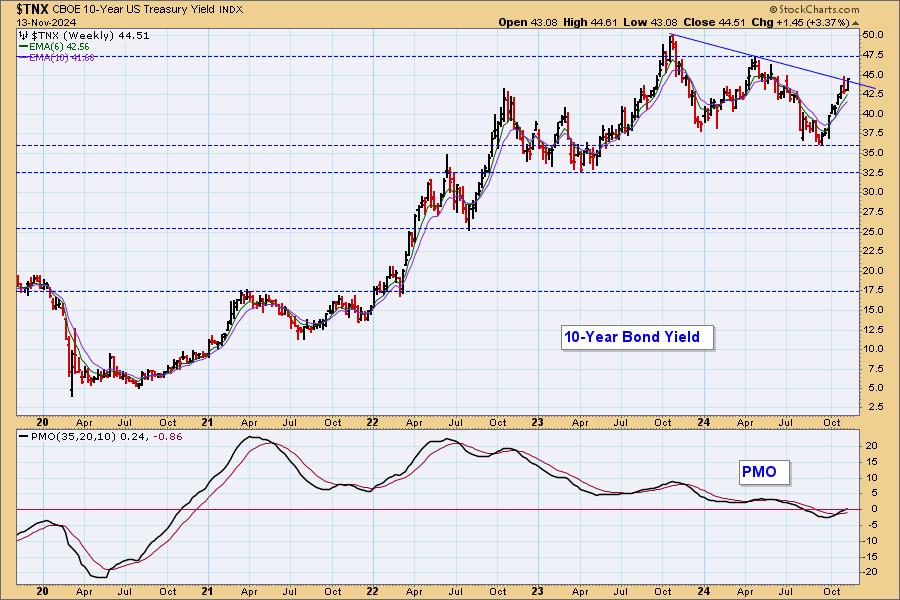Click the Chg +1.45 (+3.37%) value
Screen dimensions: 900x600
click(x=800, y=22)
